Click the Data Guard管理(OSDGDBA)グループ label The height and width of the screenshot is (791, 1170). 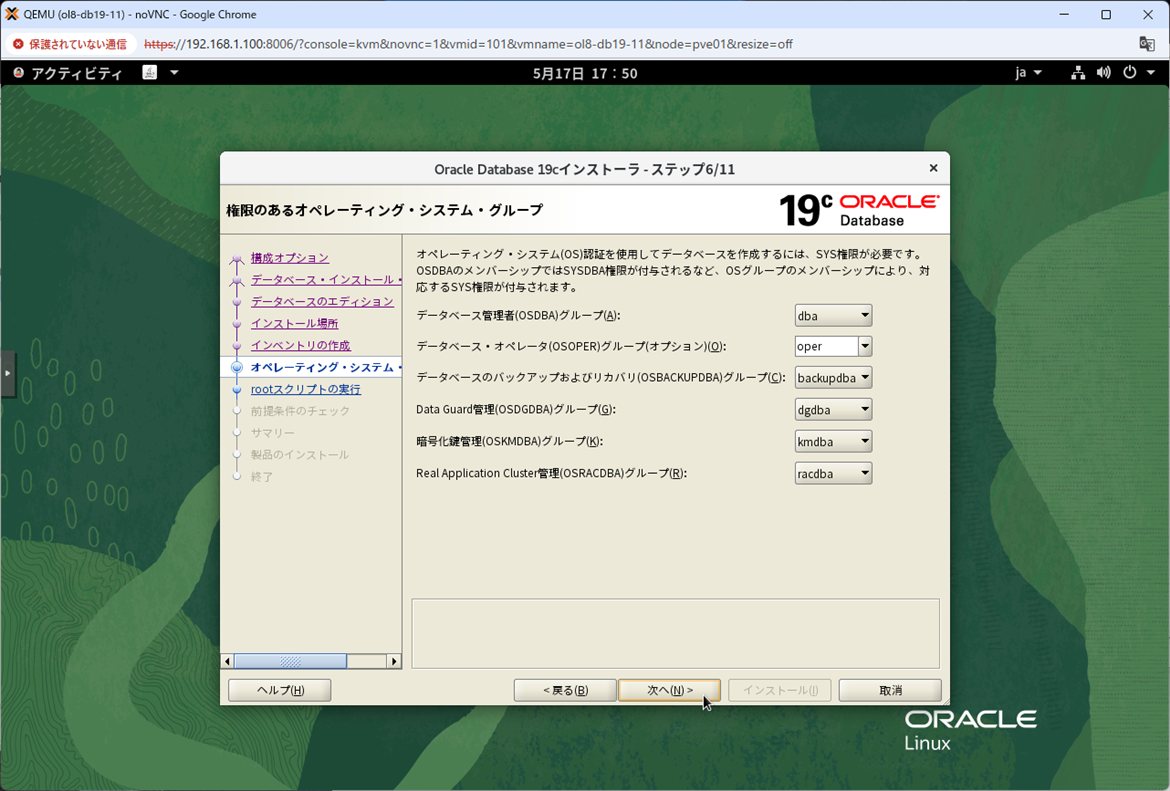click(x=516, y=409)
